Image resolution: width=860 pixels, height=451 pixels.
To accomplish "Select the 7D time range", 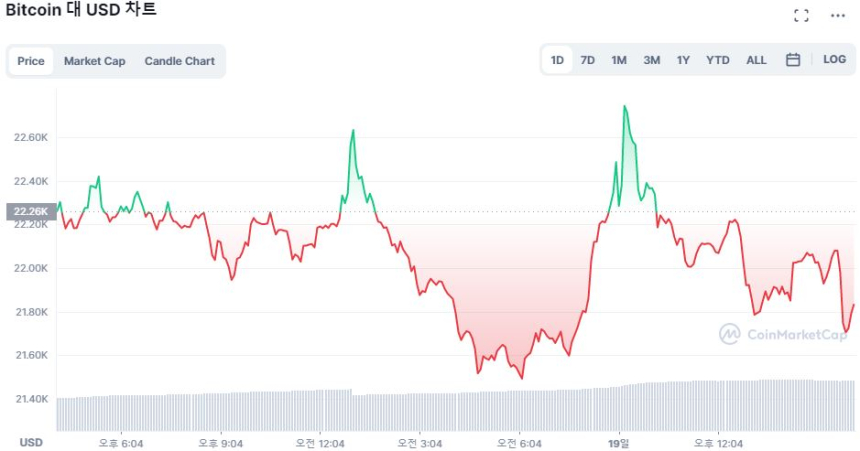I will [x=588, y=60].
